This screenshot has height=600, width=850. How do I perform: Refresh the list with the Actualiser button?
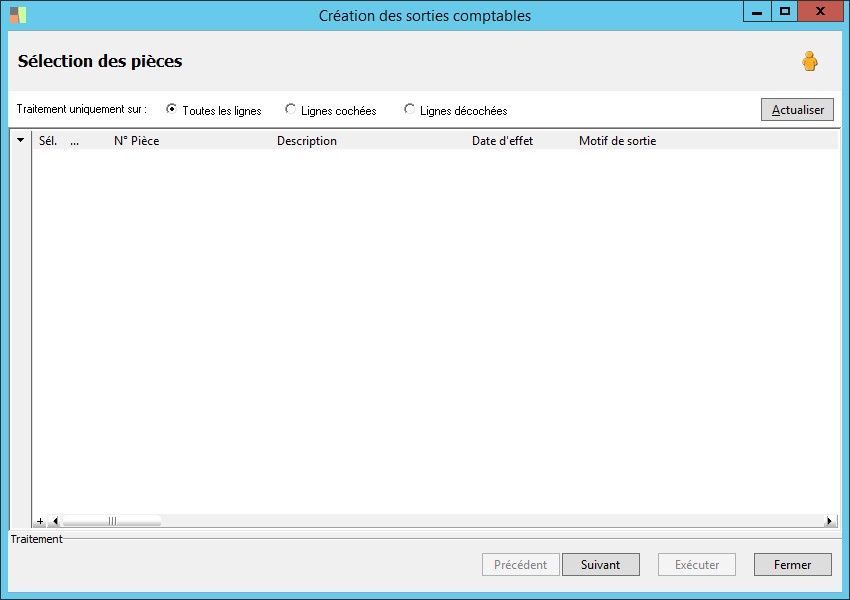coord(797,109)
